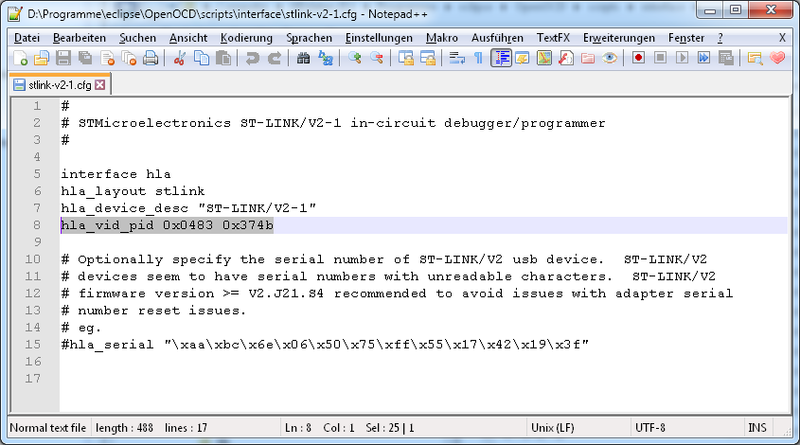Run macro multiple times icon
This screenshot has width=800, height=445.
[704, 58]
